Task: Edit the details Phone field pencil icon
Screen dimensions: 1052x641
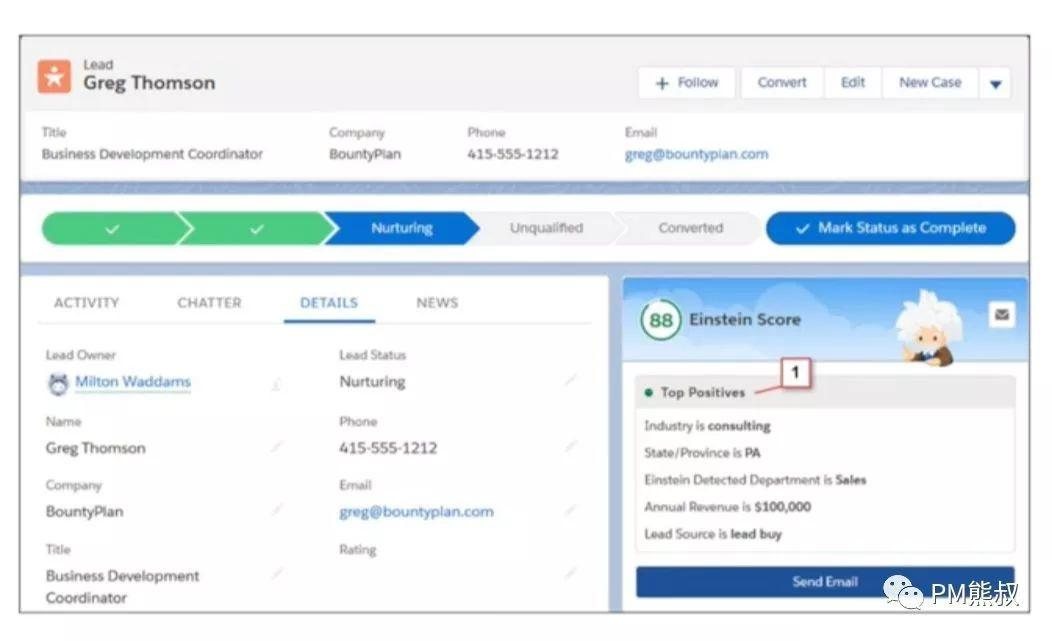Action: coord(570,446)
